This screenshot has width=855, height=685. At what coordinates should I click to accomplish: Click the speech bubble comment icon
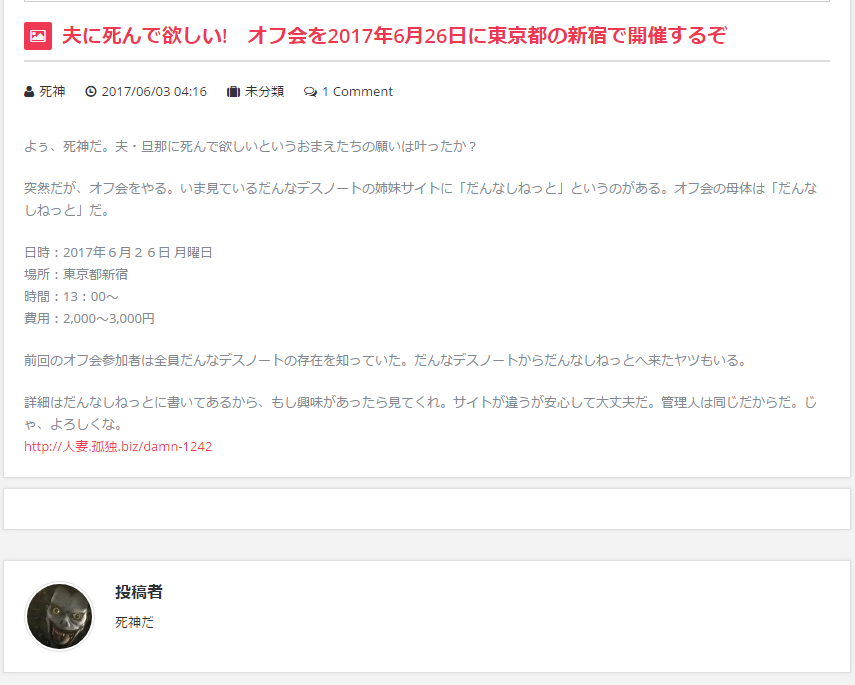click(x=310, y=92)
